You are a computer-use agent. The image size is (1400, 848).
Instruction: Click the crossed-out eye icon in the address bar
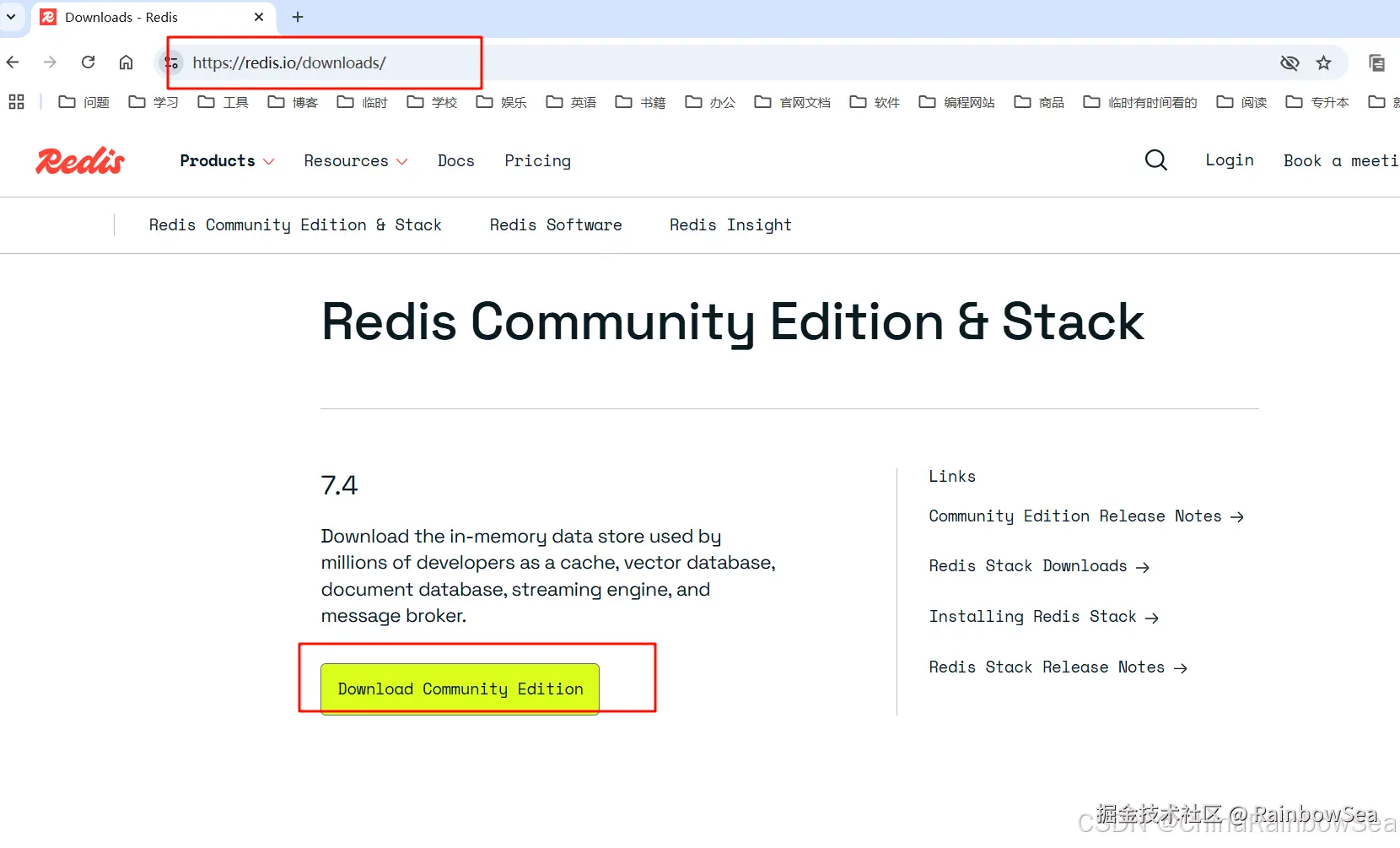[x=1290, y=62]
